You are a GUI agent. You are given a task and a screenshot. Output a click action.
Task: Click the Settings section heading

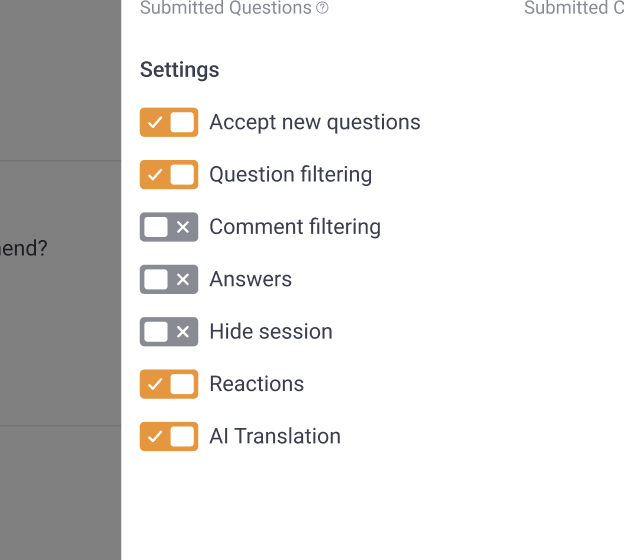point(179,70)
